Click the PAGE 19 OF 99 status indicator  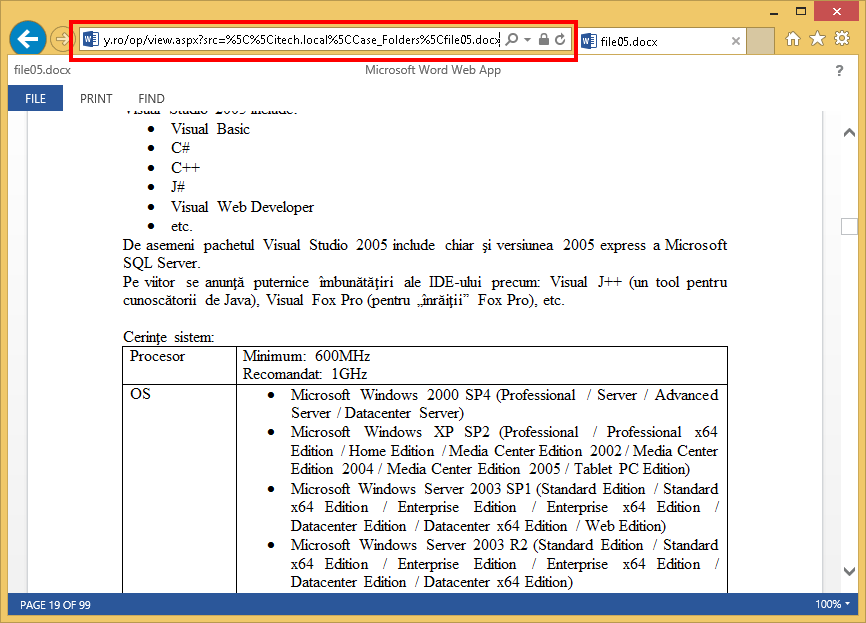[x=55, y=605]
